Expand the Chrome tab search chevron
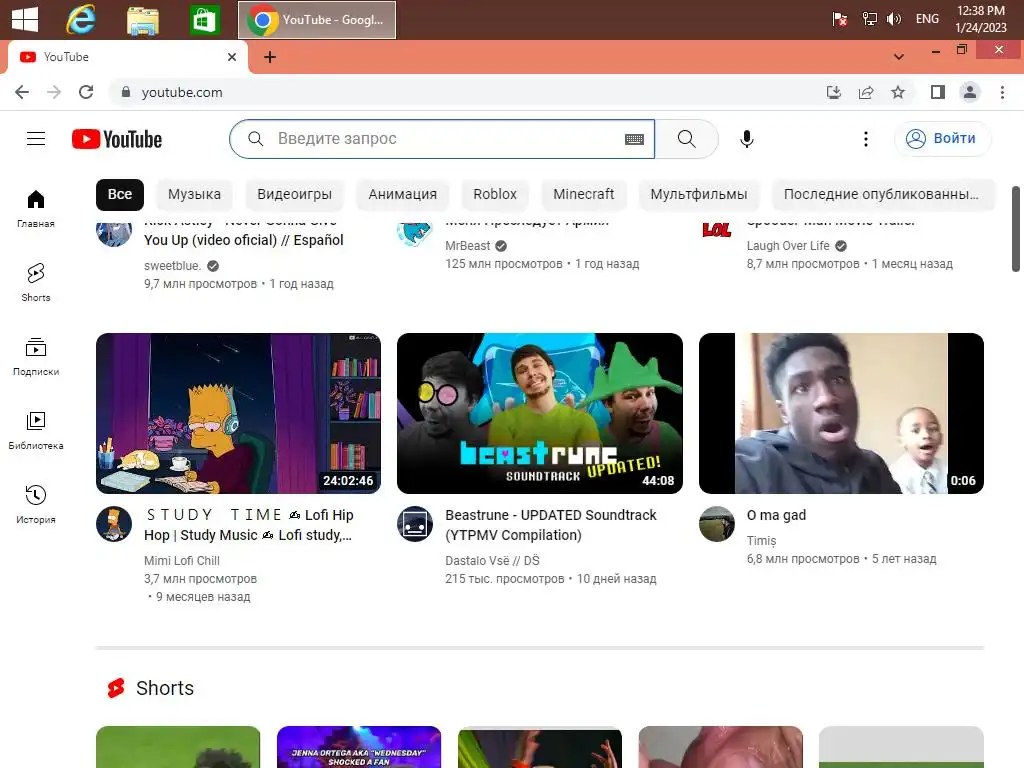Image resolution: width=1024 pixels, height=768 pixels. tap(899, 57)
